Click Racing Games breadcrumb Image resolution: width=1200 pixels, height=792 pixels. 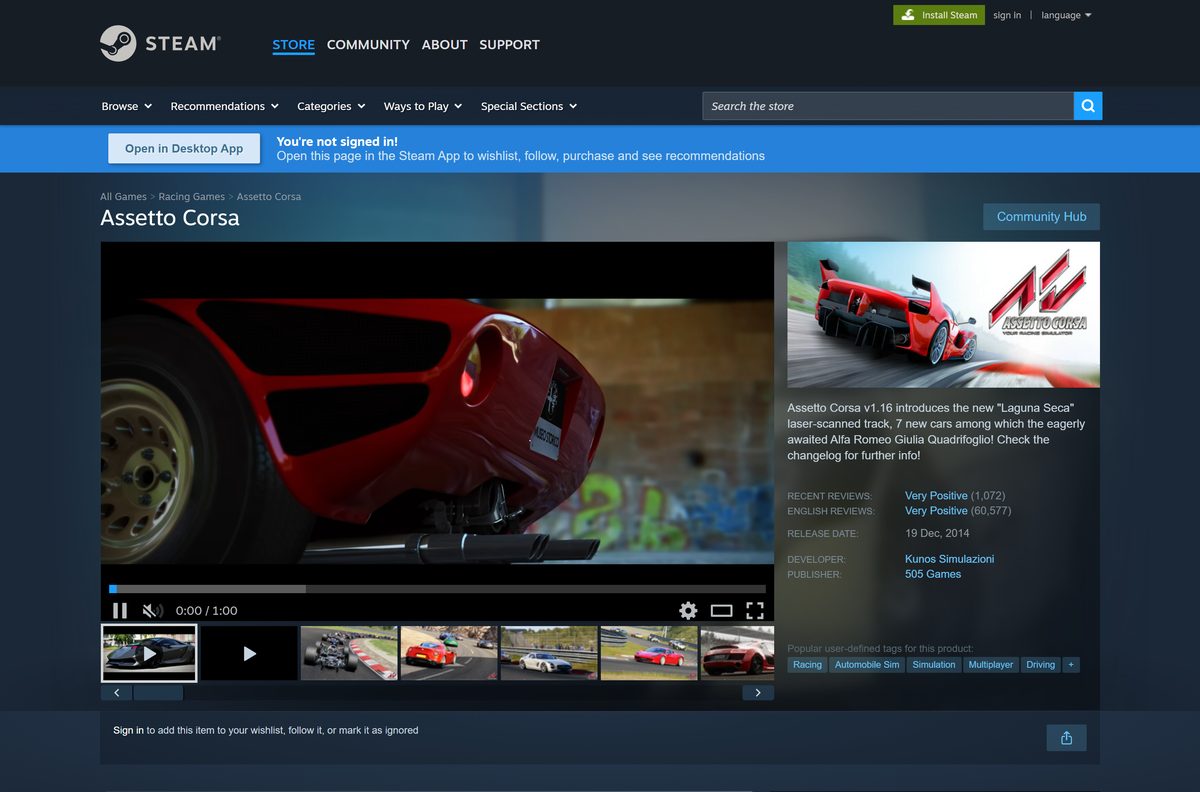click(x=192, y=197)
